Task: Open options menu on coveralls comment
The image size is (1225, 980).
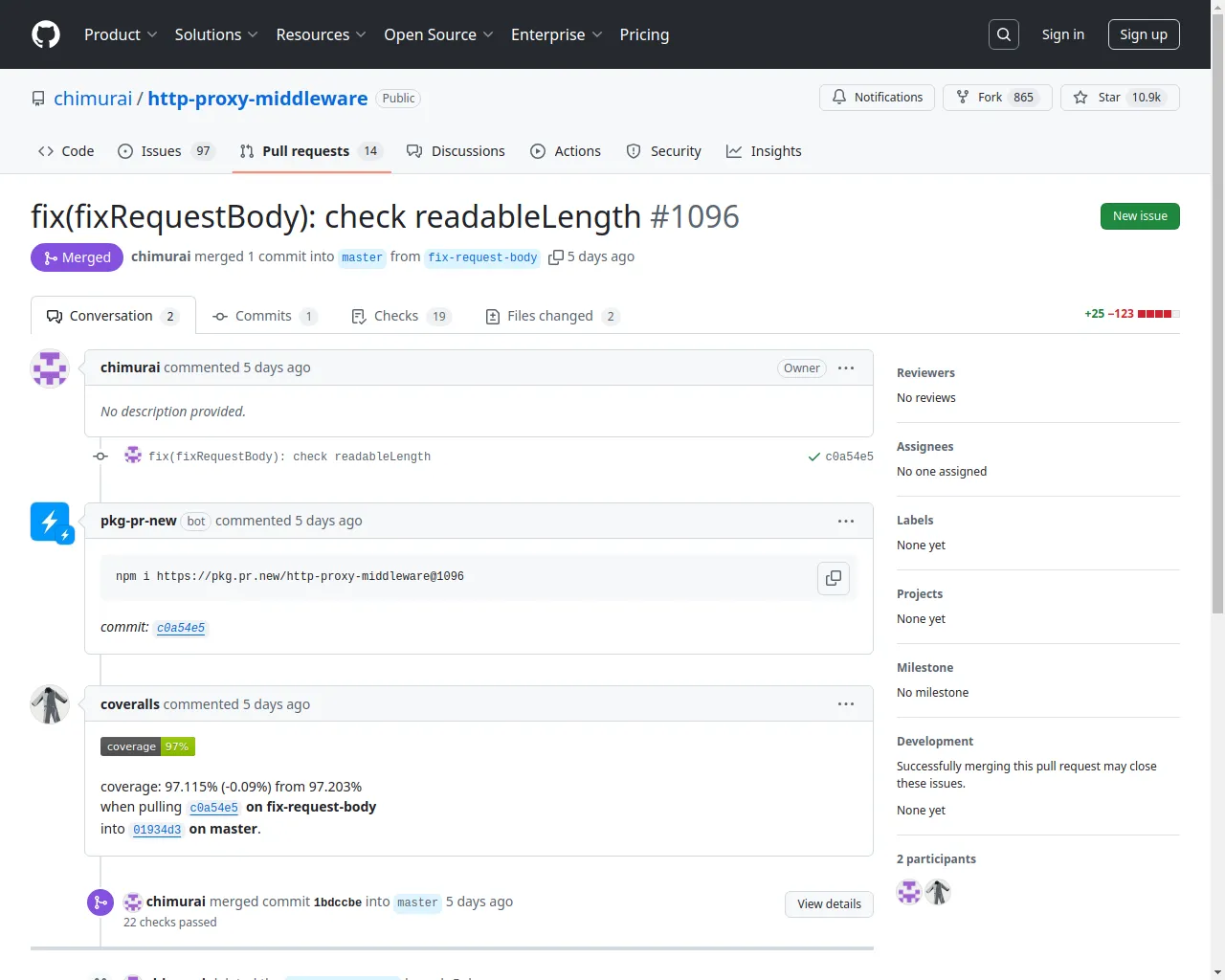Action: pyautogui.click(x=846, y=704)
